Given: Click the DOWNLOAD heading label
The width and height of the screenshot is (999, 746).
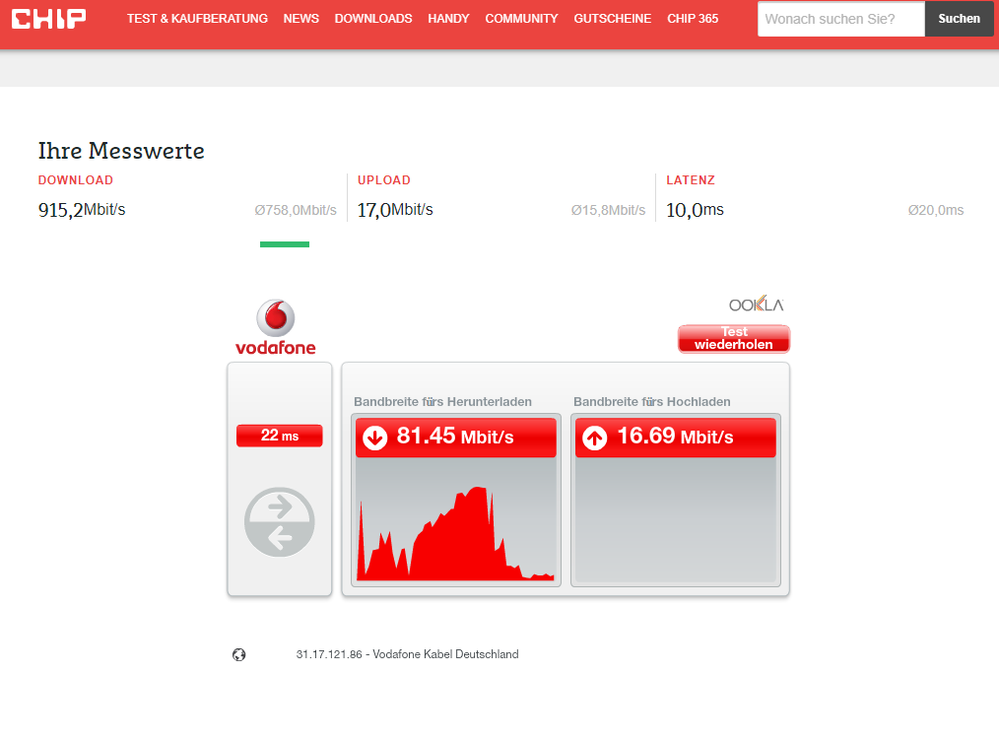Looking at the screenshot, I should point(76,180).
